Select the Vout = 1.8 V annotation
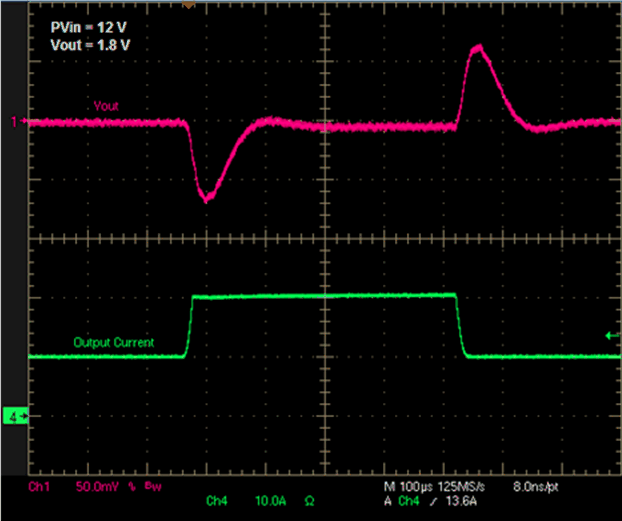This screenshot has height=521, width=622. click(90, 45)
